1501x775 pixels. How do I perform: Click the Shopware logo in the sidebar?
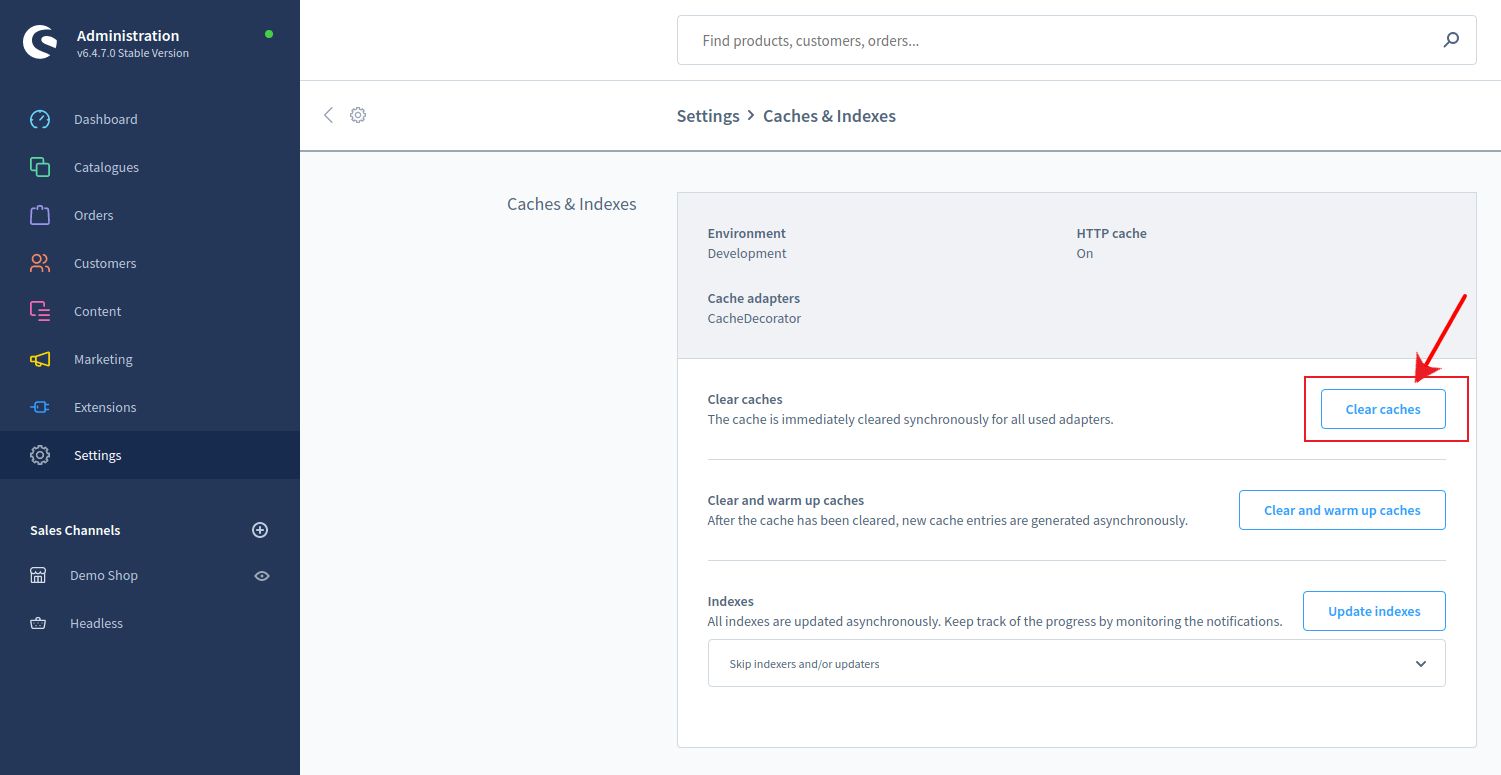tap(39, 42)
